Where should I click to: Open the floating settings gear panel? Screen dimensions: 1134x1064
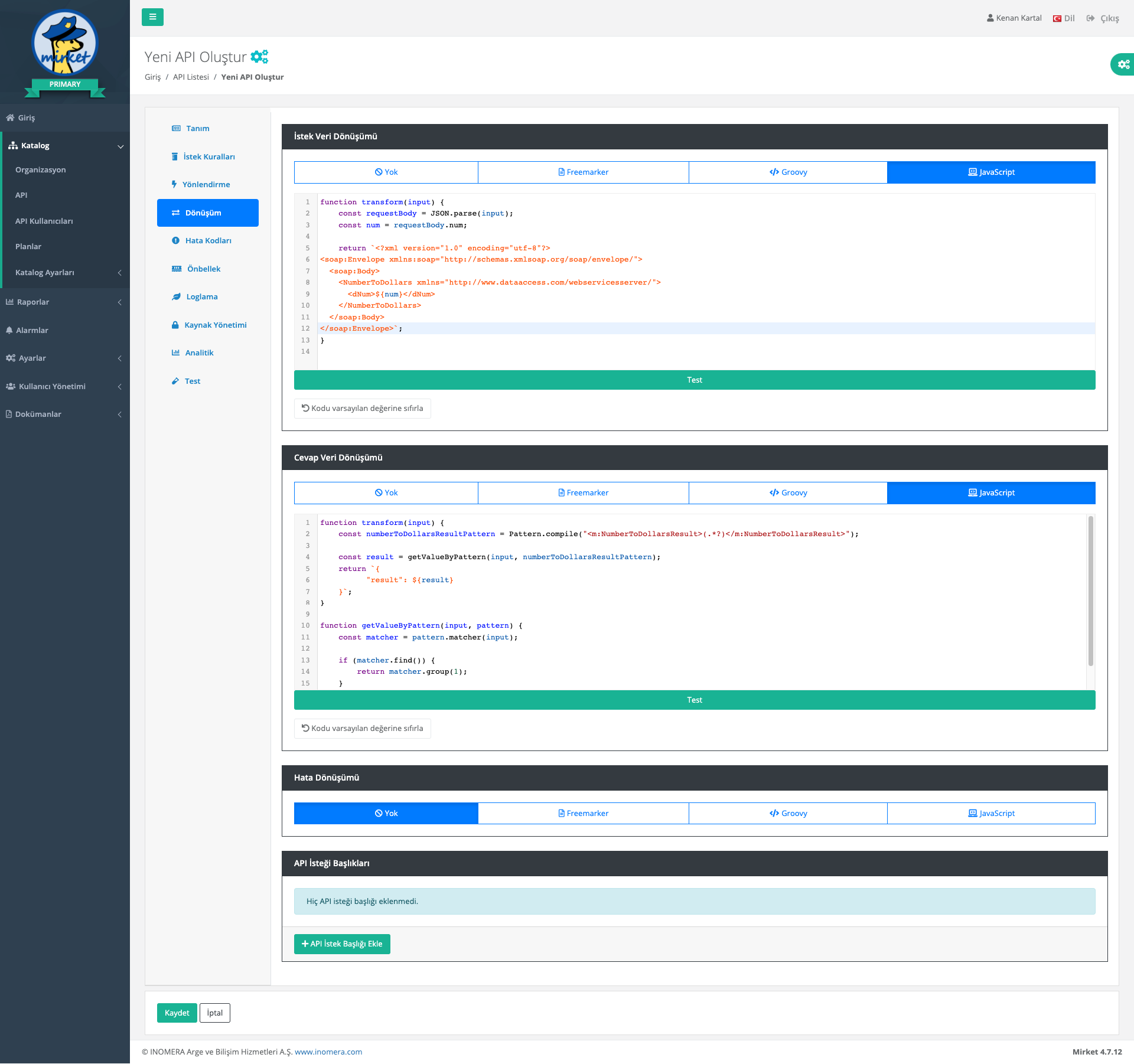[x=1123, y=64]
